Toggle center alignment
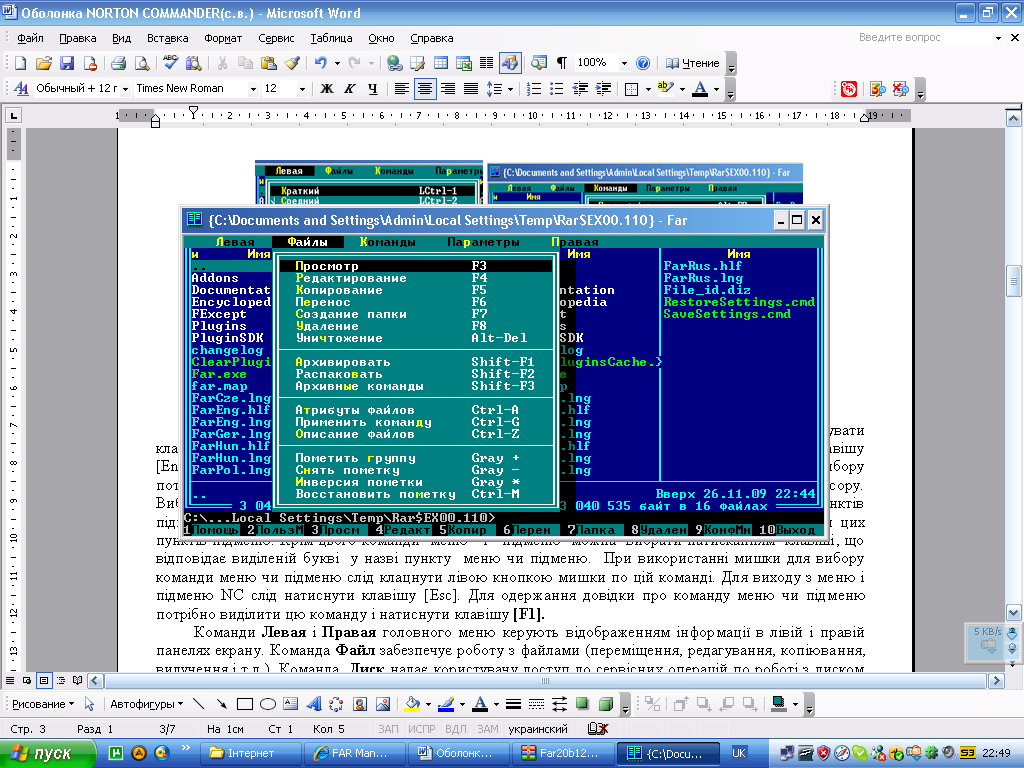Image resolution: width=1024 pixels, height=768 pixels. tap(424, 89)
